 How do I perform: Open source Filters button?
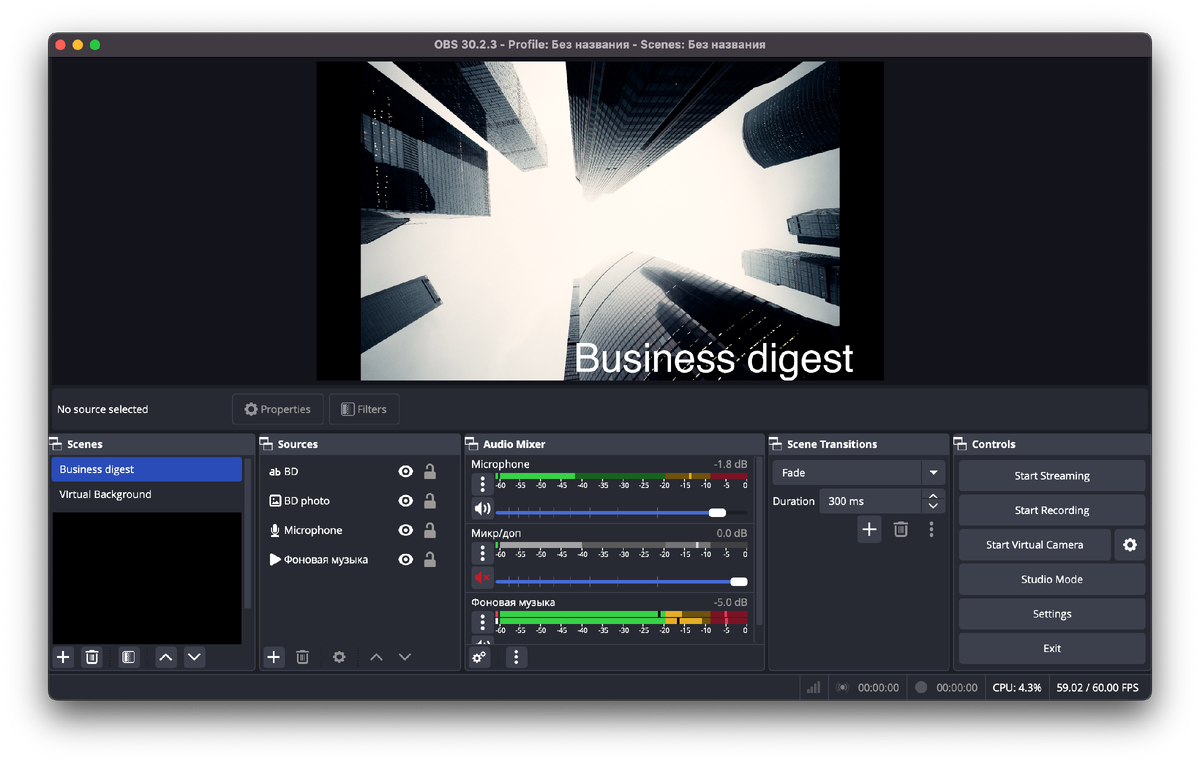[364, 409]
